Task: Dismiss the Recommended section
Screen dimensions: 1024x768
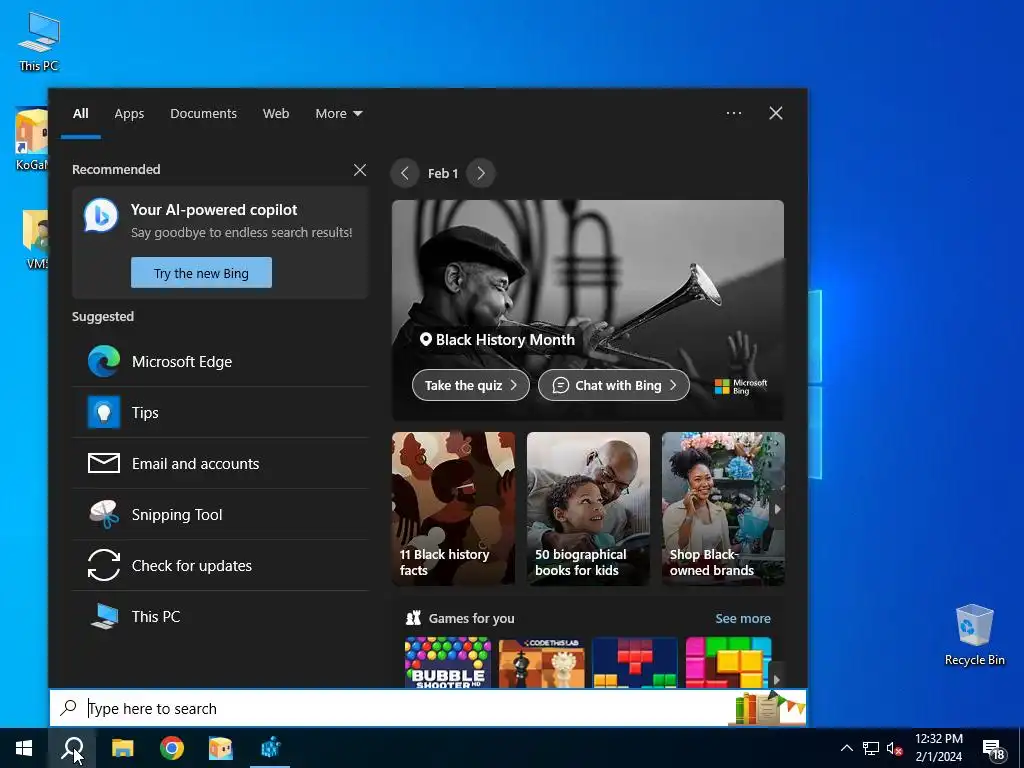Action: click(360, 170)
